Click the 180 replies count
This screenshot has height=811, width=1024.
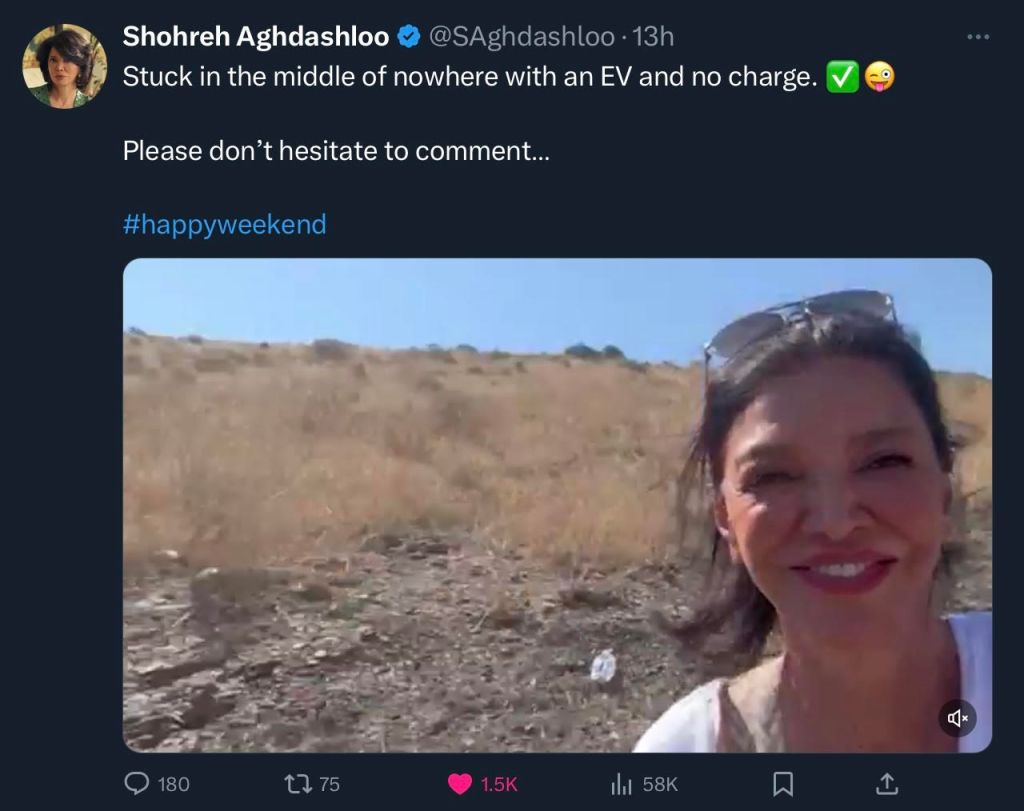tap(174, 784)
